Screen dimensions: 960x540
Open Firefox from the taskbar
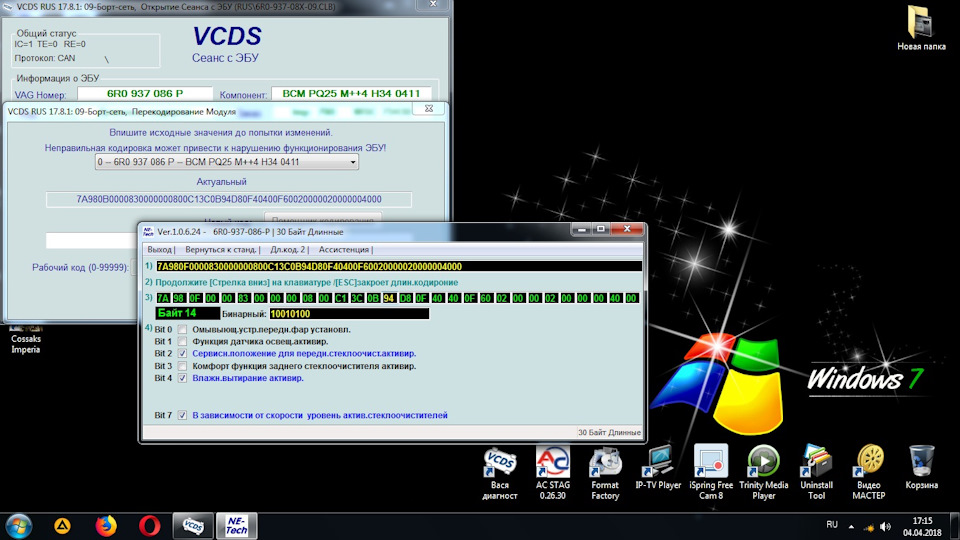(x=106, y=526)
